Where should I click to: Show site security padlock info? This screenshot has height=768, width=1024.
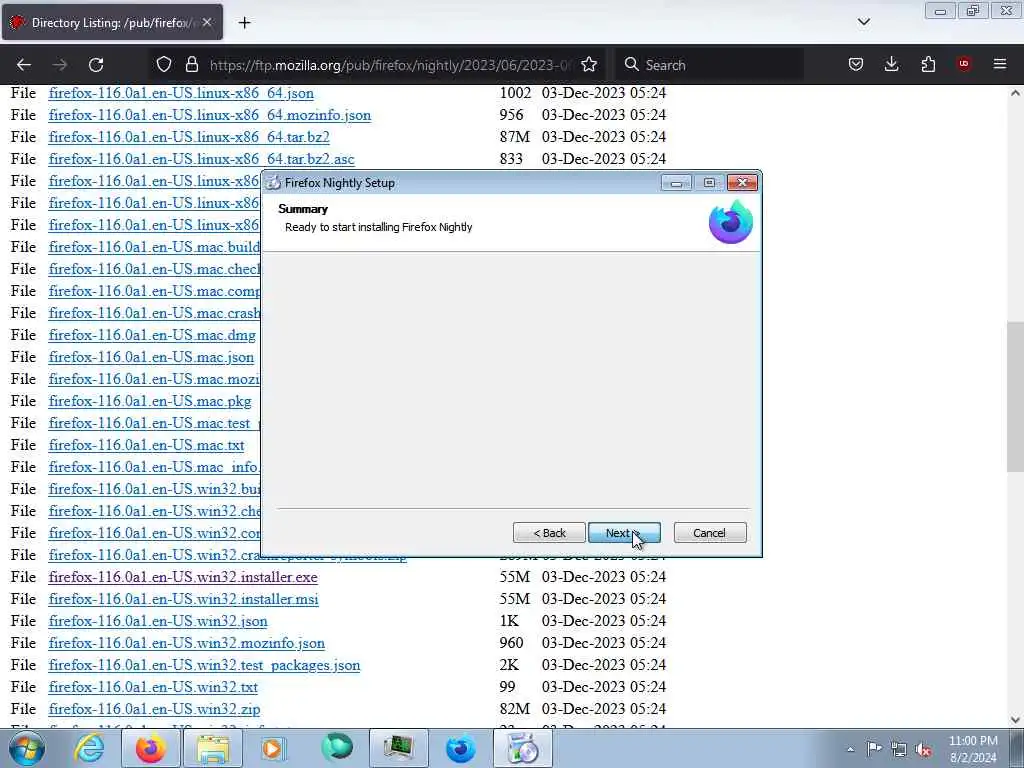pos(191,64)
